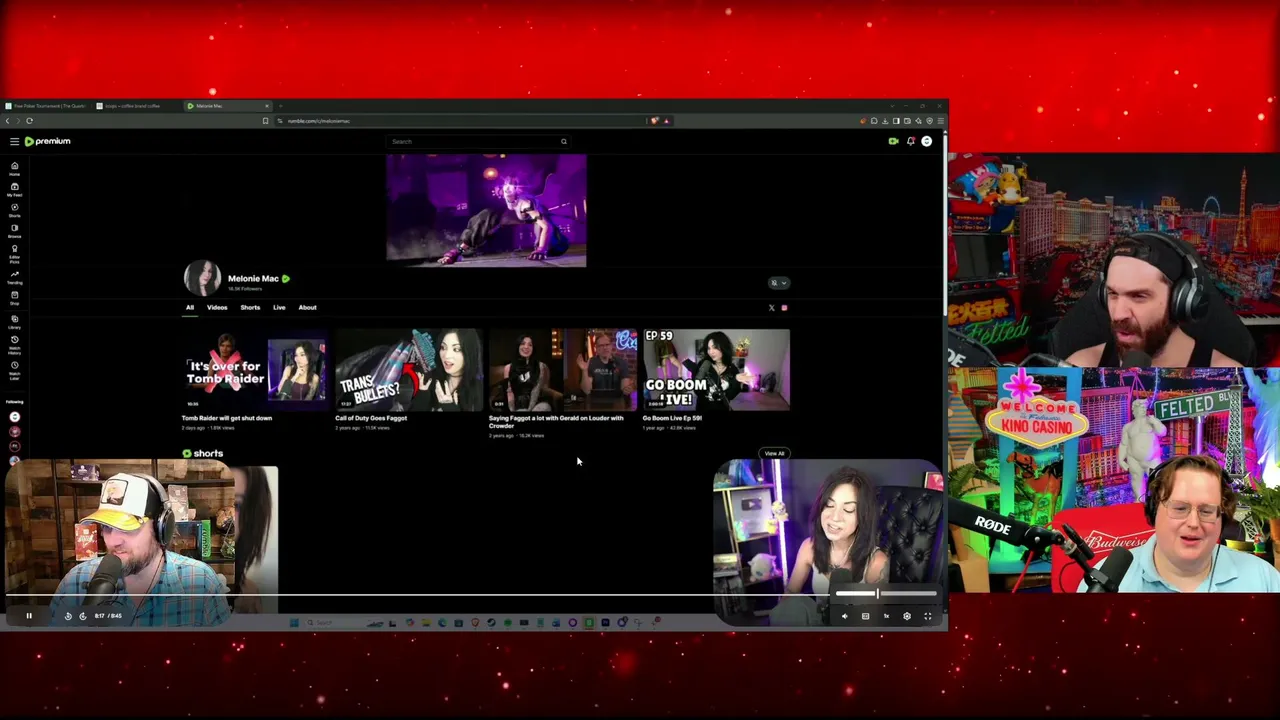
Task: Open the "Go Boom Live Ep 59!" title
Action: coord(672,418)
